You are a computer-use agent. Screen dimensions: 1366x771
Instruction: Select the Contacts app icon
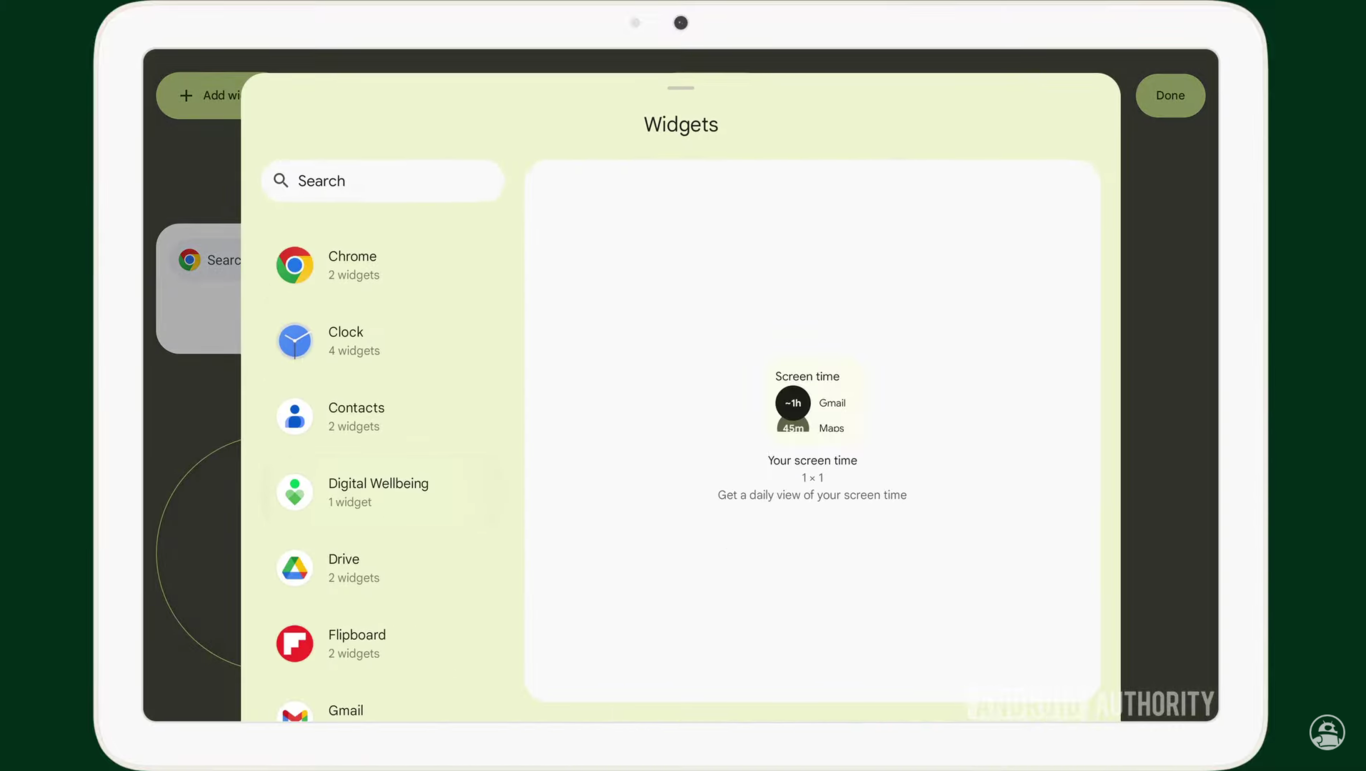tap(294, 416)
